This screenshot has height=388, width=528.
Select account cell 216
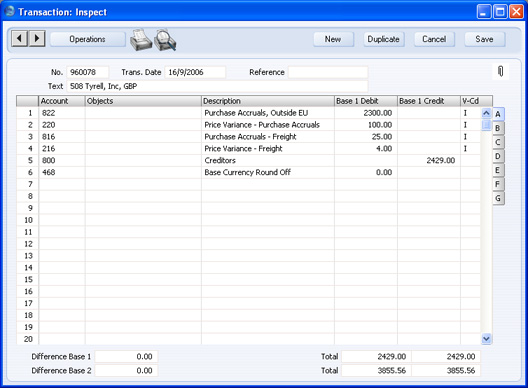(x=62, y=149)
